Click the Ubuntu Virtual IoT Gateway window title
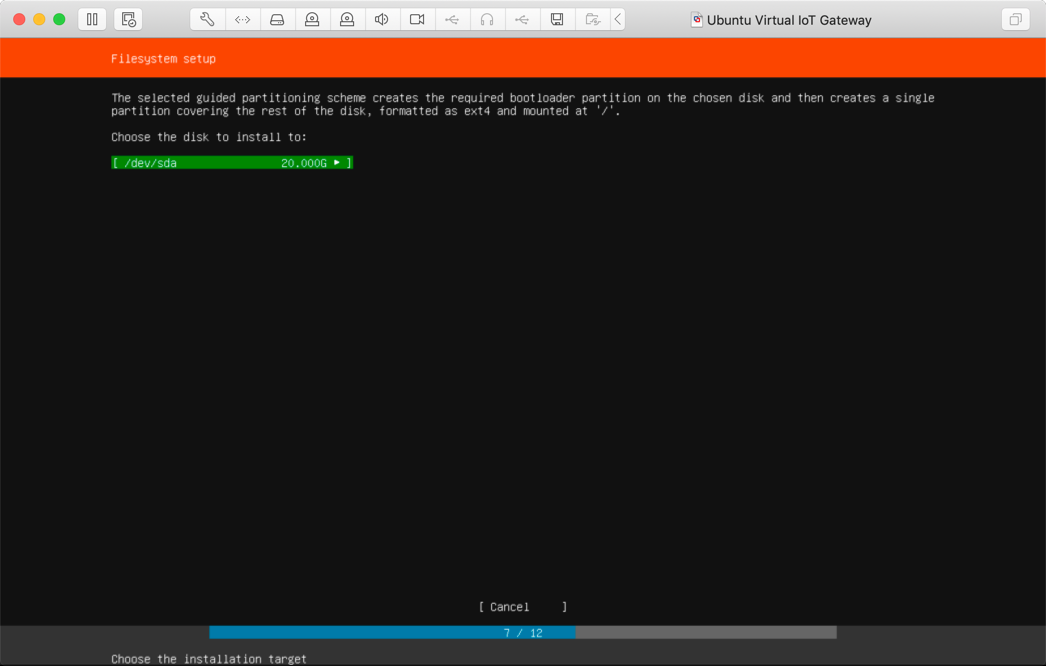Viewport: 1046px width, 666px height. pyautogui.click(x=789, y=20)
